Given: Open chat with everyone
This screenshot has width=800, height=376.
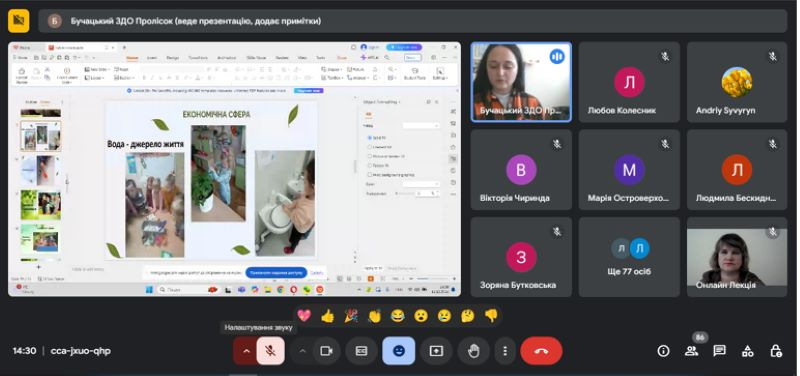Looking at the screenshot, I should (x=719, y=351).
